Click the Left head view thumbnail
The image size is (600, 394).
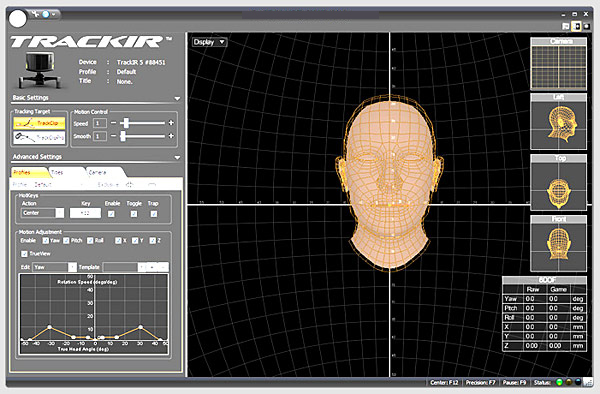[558, 122]
